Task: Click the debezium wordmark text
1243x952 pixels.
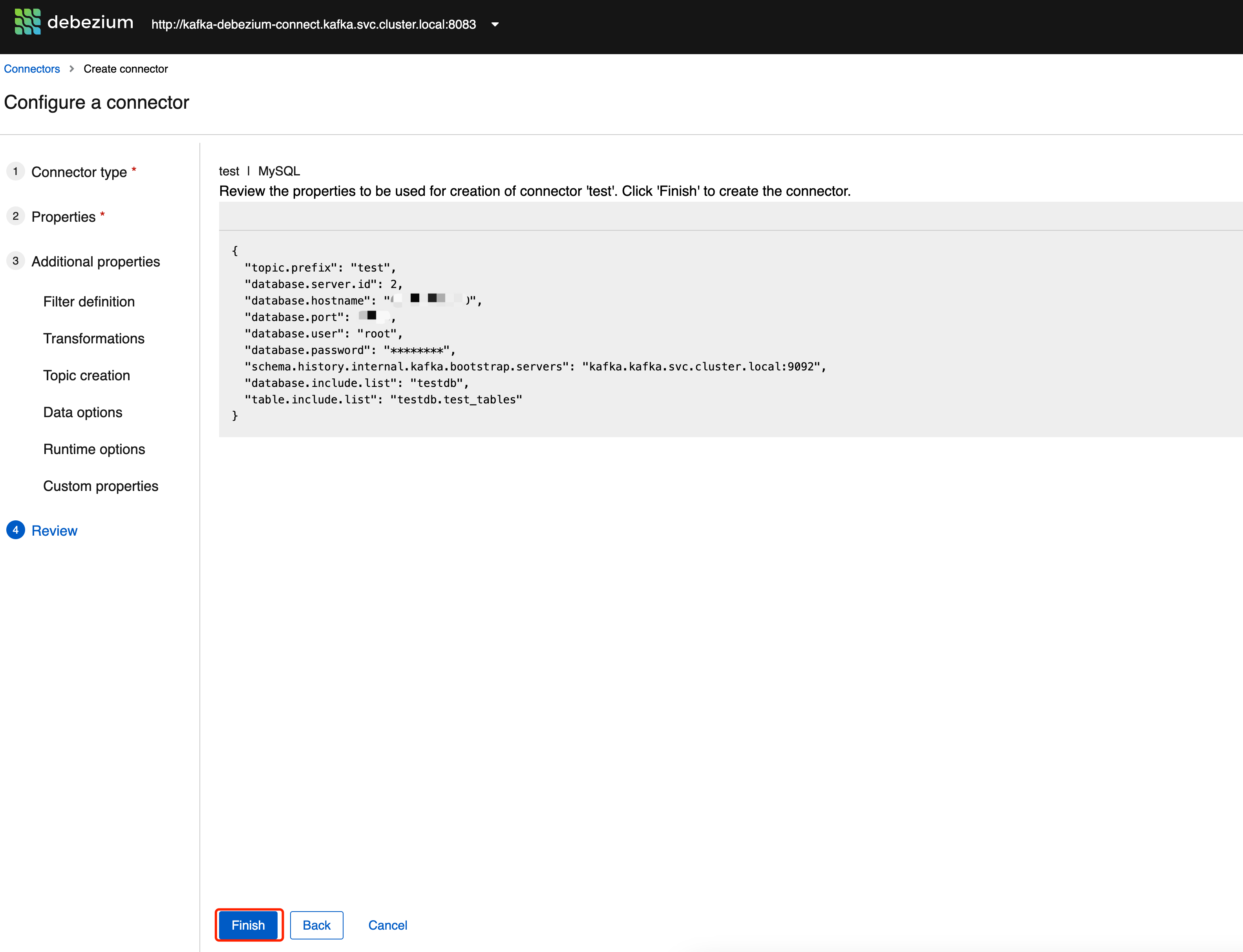Action: tap(91, 22)
